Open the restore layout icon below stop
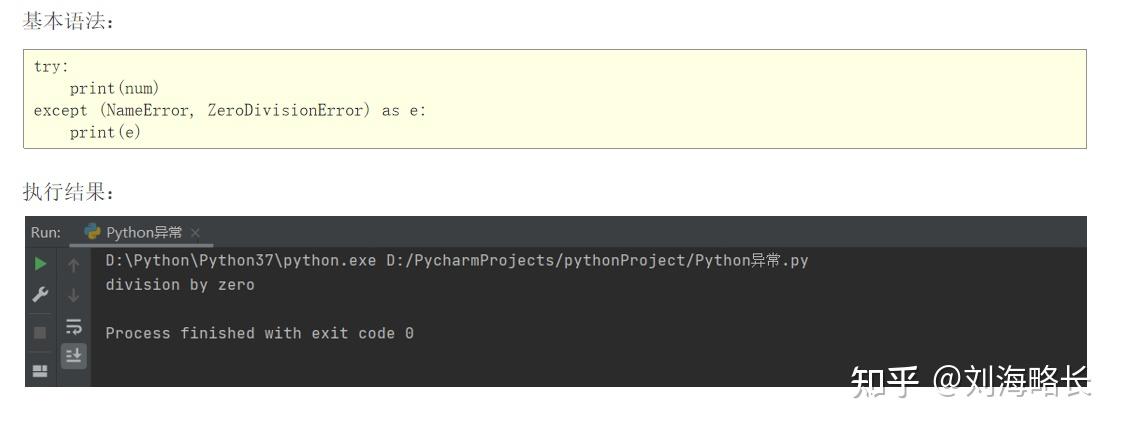Image resolution: width=1121 pixels, height=429 pixels. (x=41, y=370)
